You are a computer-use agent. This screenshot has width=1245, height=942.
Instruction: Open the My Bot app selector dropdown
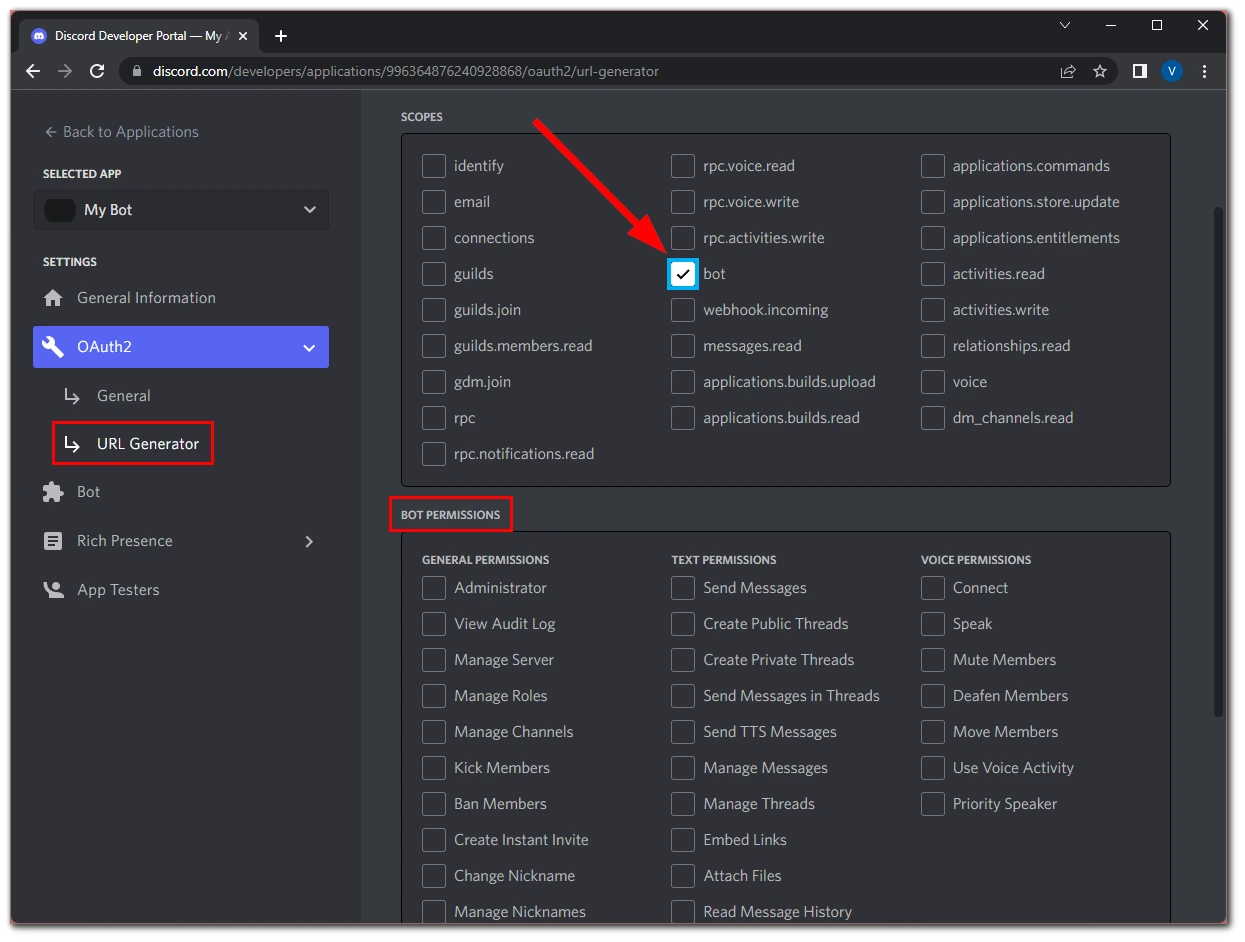[181, 210]
